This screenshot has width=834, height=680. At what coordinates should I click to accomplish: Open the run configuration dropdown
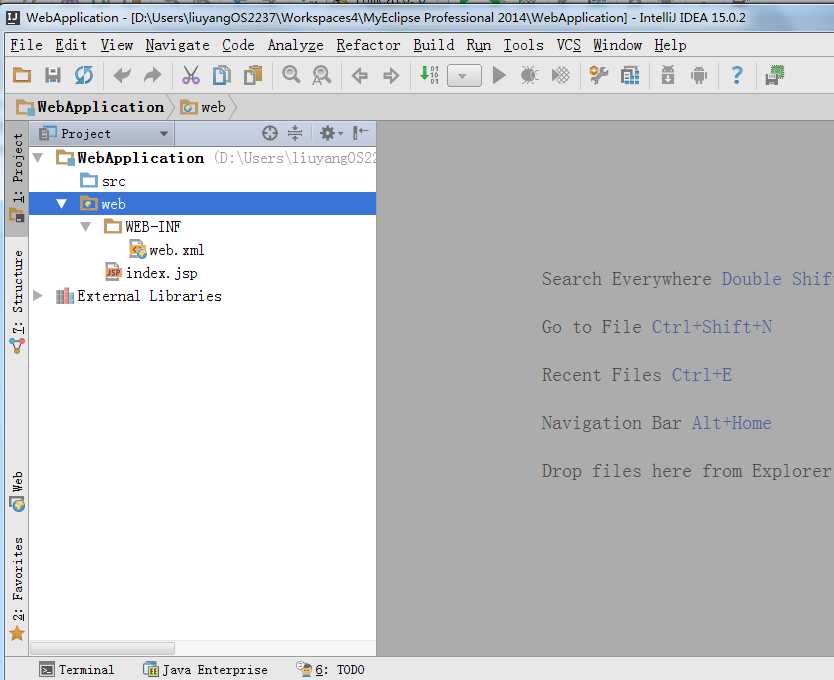click(464, 76)
